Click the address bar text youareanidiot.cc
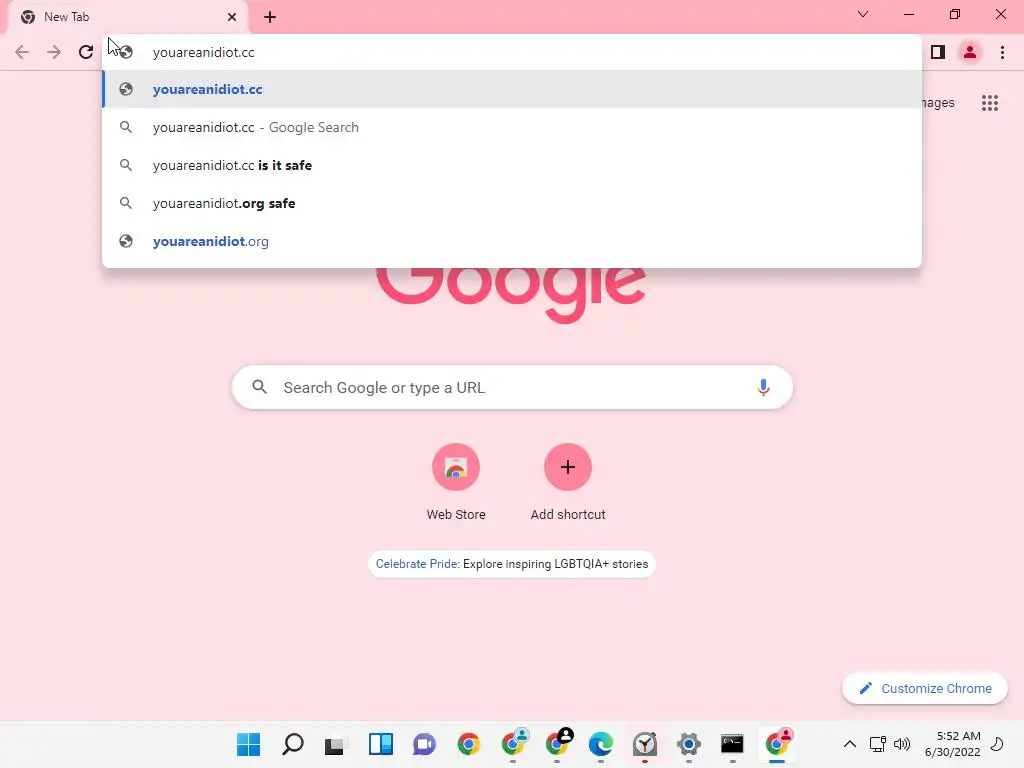Screen dimensions: 1024x768 coord(204,52)
